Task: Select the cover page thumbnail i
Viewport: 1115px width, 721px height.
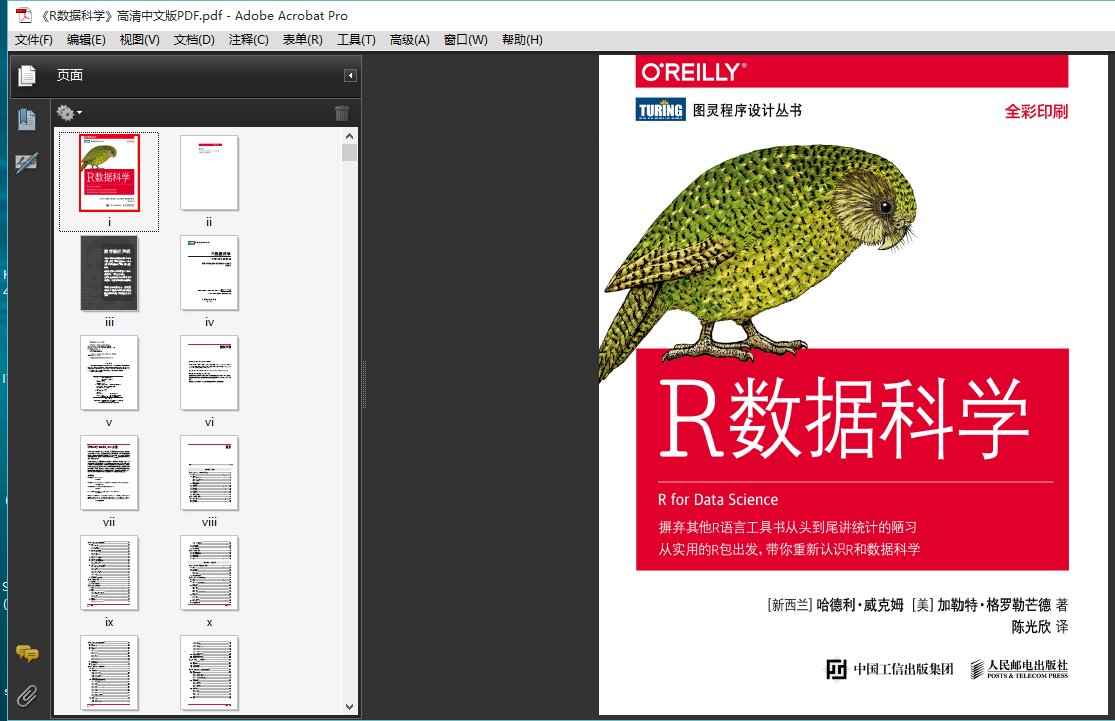Action: 109,173
